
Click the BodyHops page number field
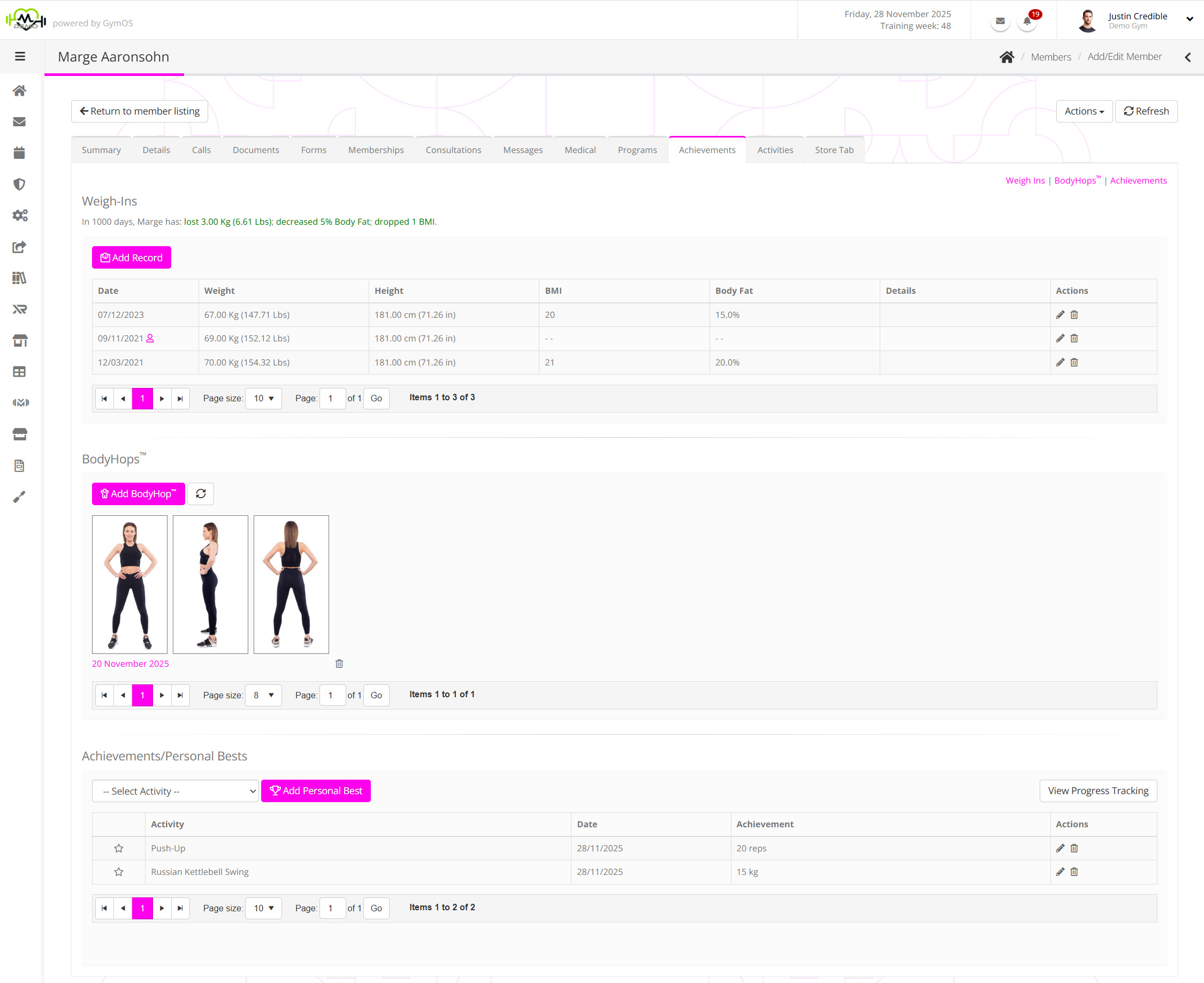coord(332,695)
